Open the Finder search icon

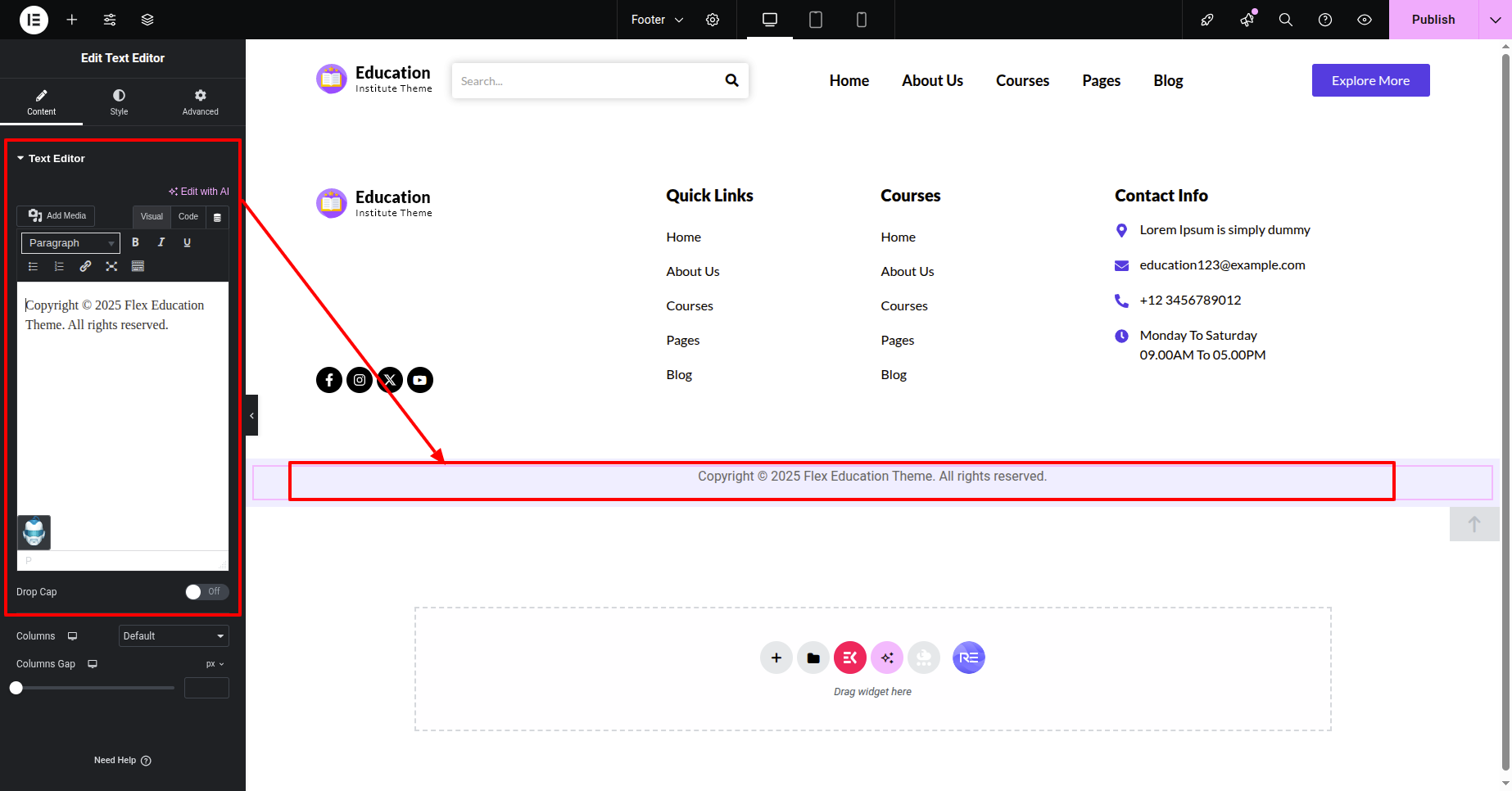pyautogui.click(x=1286, y=20)
